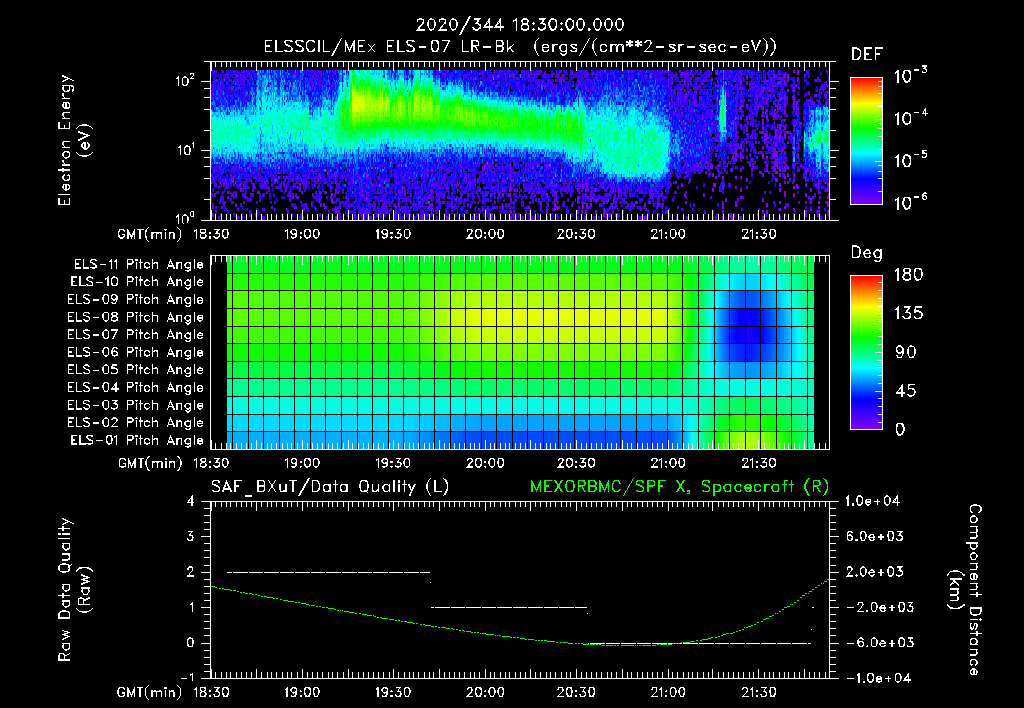Click the 21:00 tick under the data quality plot
This screenshot has width=1024, height=708.
(667, 692)
